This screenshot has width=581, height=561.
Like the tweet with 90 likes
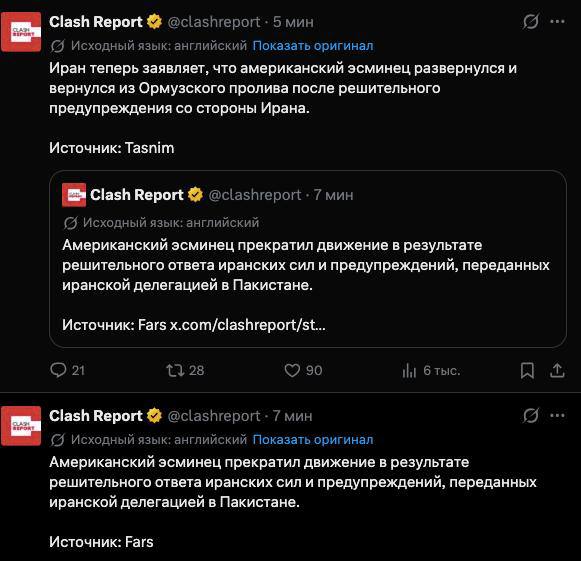tap(292, 370)
